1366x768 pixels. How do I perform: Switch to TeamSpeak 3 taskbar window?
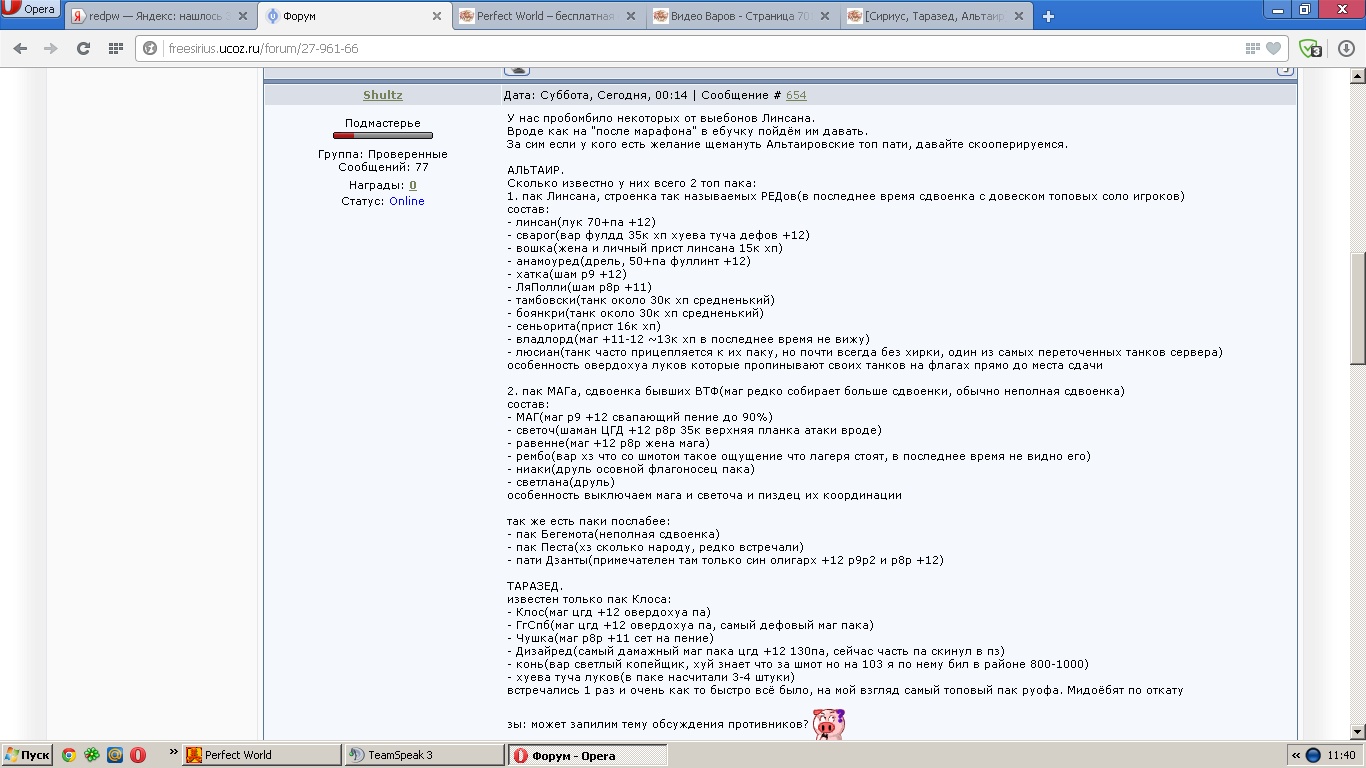tap(423, 755)
